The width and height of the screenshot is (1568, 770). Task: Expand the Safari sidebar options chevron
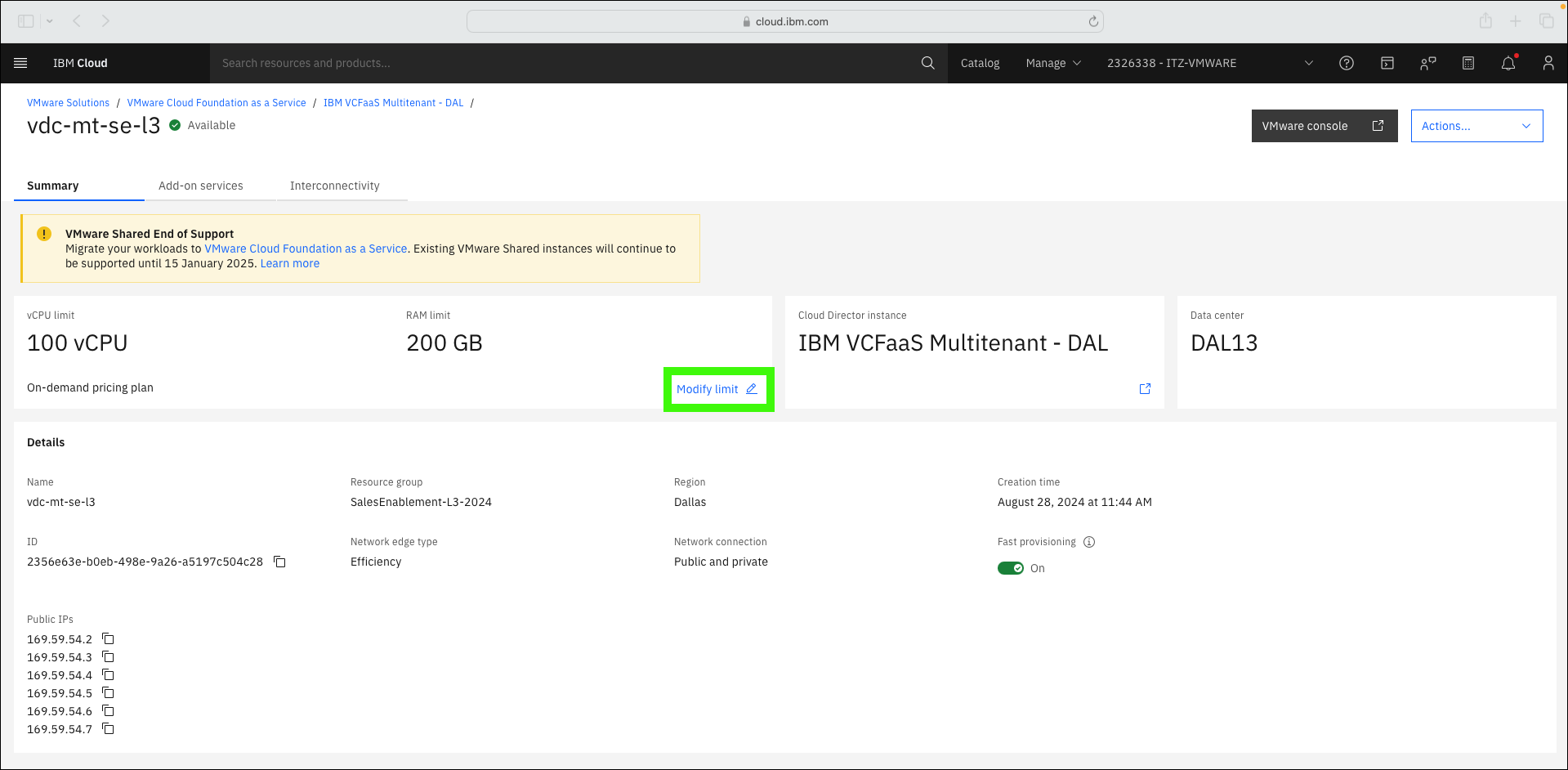pyautogui.click(x=50, y=21)
